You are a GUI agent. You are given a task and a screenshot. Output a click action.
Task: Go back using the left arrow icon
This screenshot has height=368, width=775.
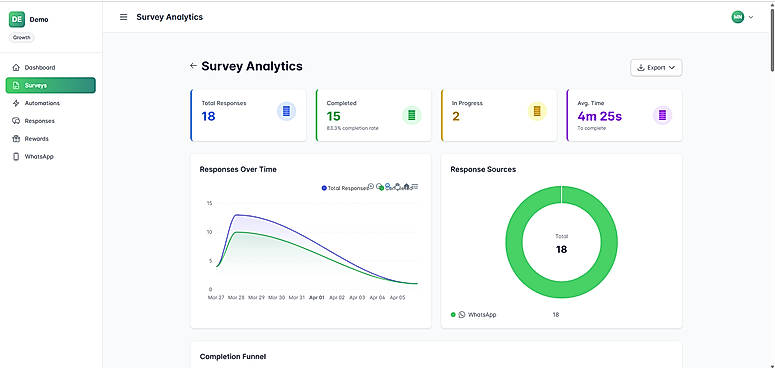[x=193, y=66]
